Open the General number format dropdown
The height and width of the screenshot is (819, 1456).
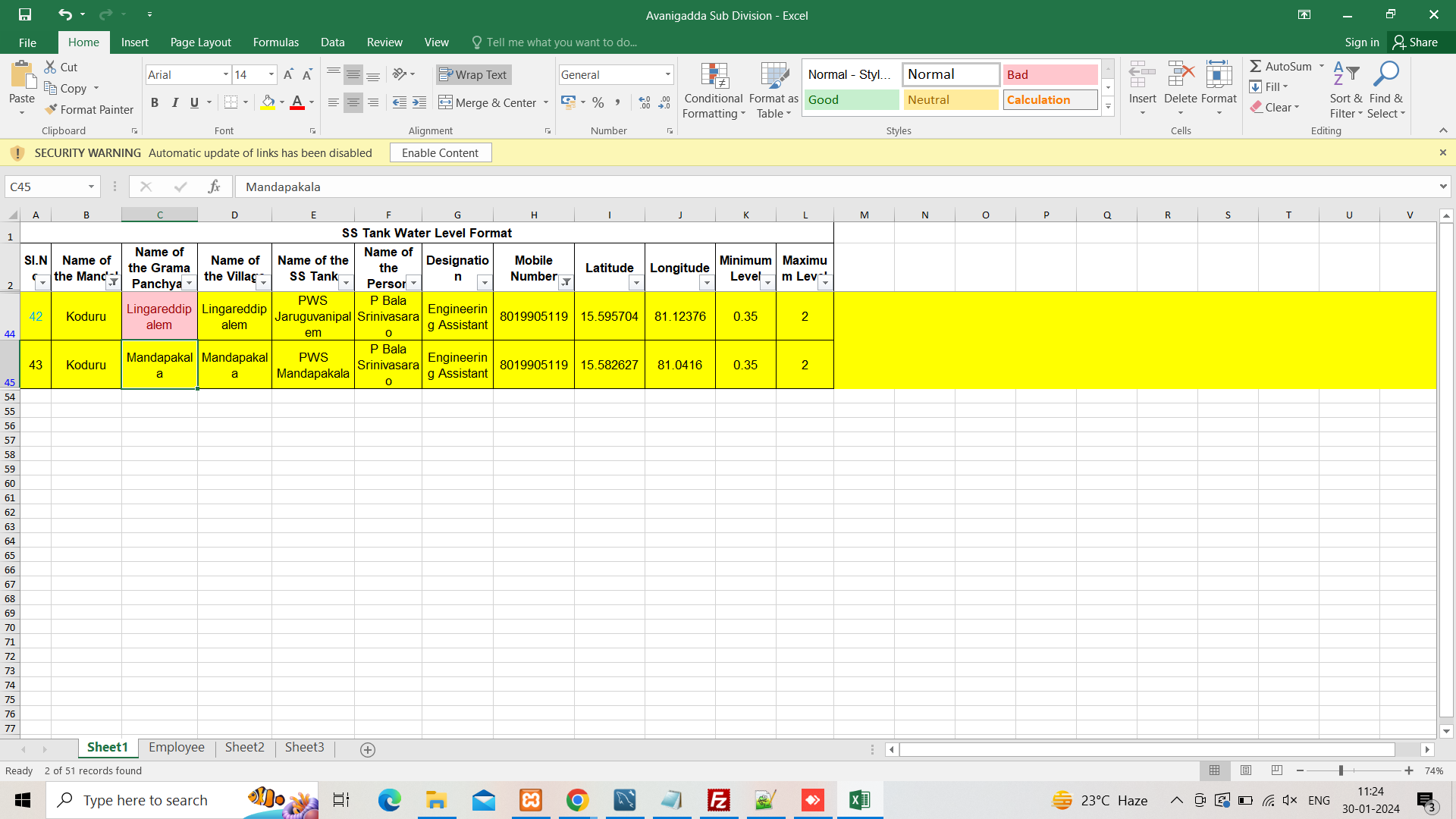[668, 74]
